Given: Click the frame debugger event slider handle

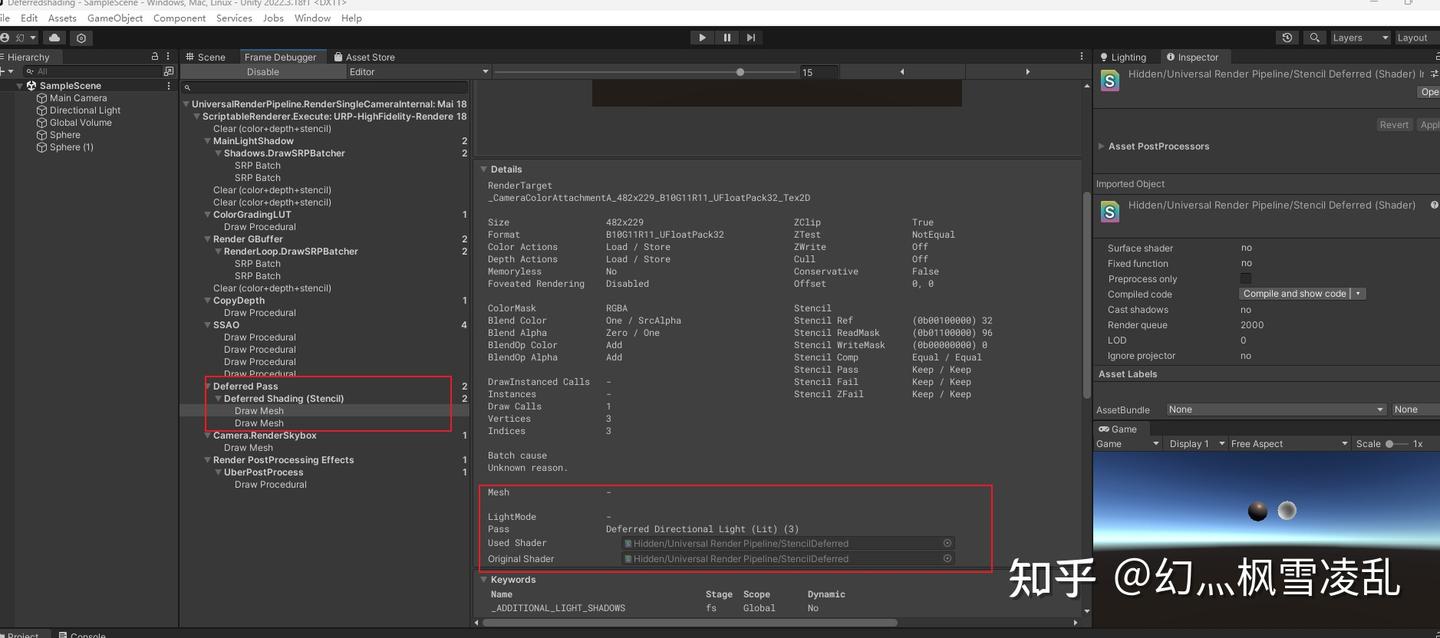Looking at the screenshot, I should pos(740,72).
